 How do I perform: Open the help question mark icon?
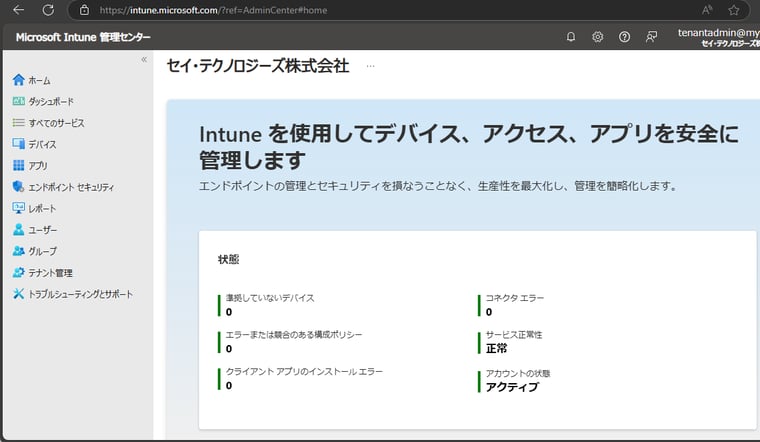click(624, 37)
